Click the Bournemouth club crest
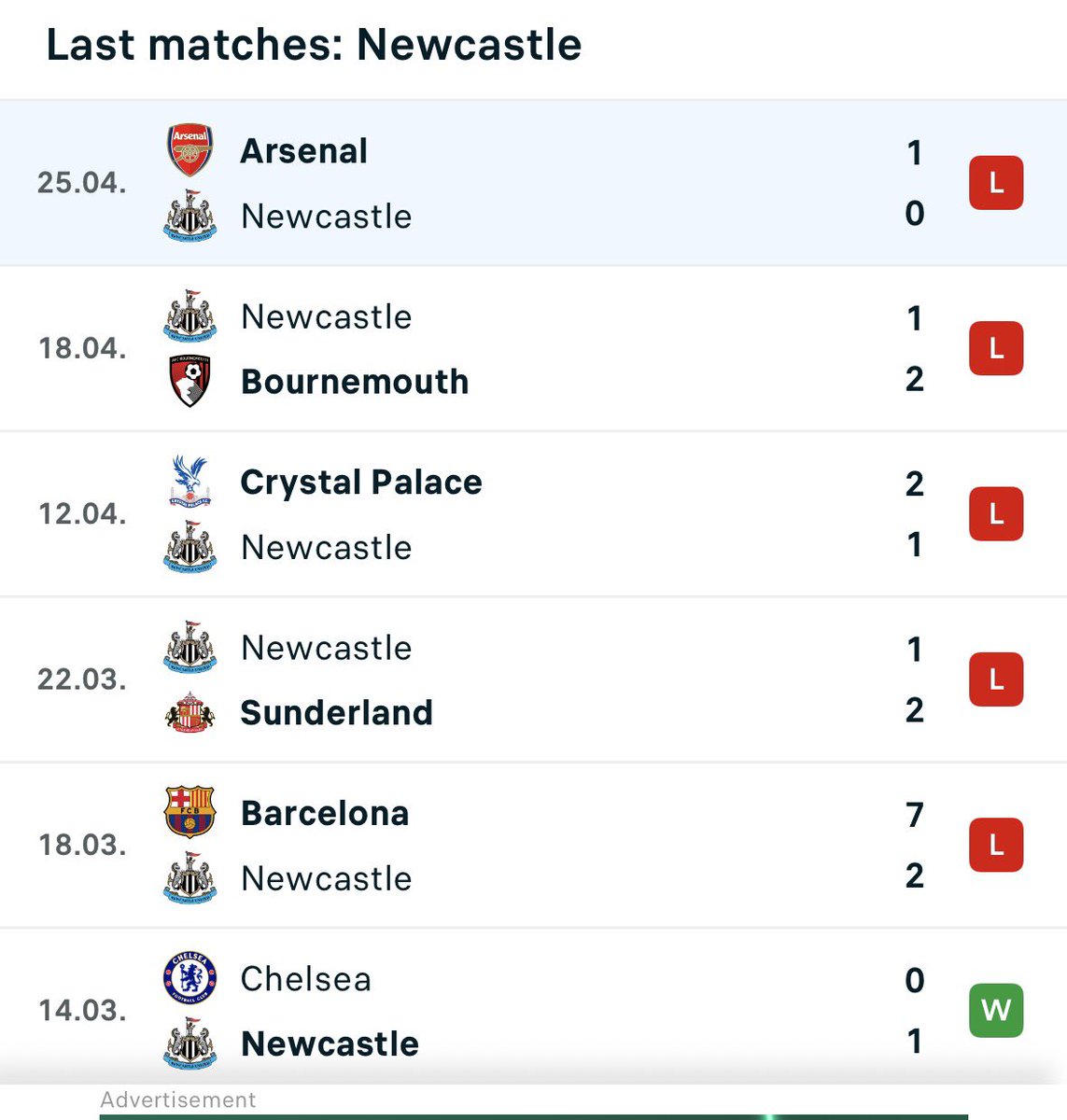 [x=190, y=381]
